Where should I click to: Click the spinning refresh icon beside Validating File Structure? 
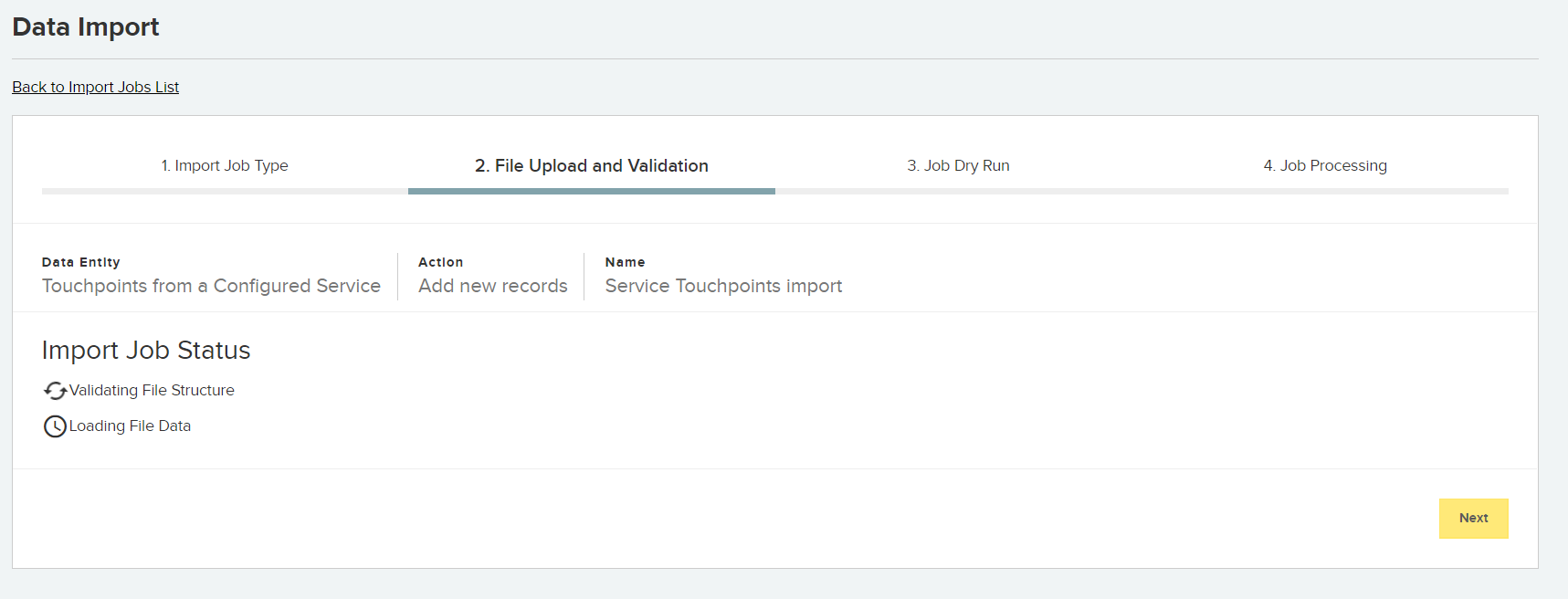pos(55,391)
